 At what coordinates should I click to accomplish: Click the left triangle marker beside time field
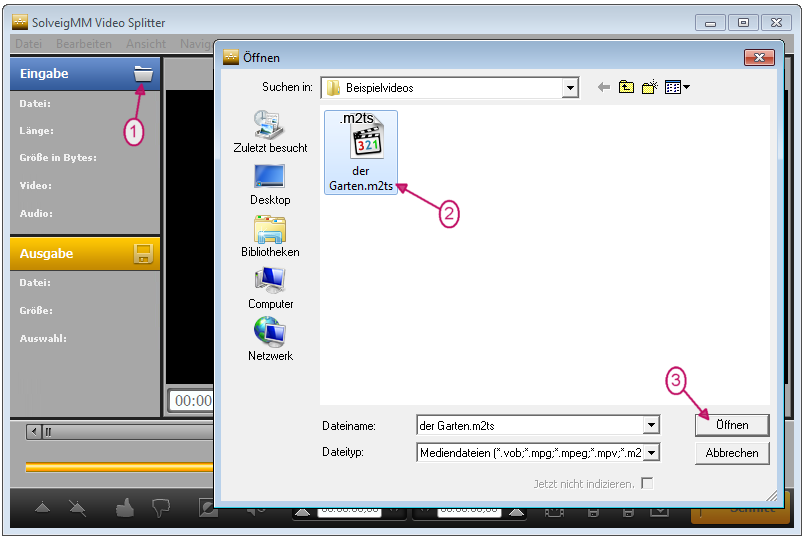[x=302, y=512]
